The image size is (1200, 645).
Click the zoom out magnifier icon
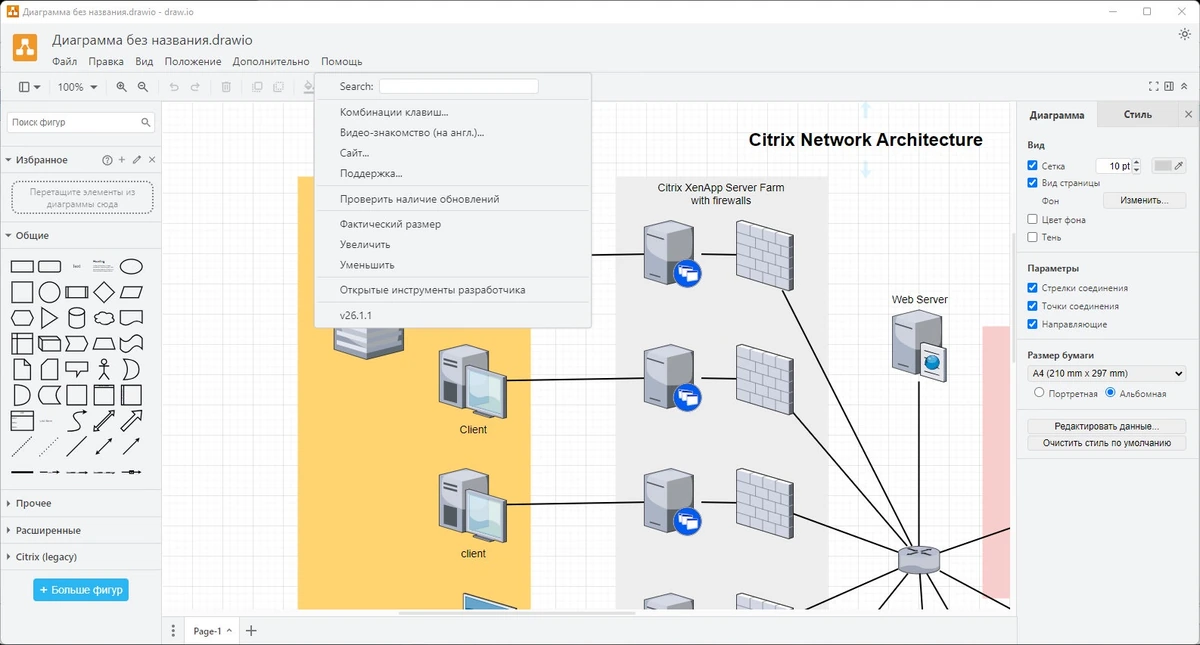coord(143,87)
